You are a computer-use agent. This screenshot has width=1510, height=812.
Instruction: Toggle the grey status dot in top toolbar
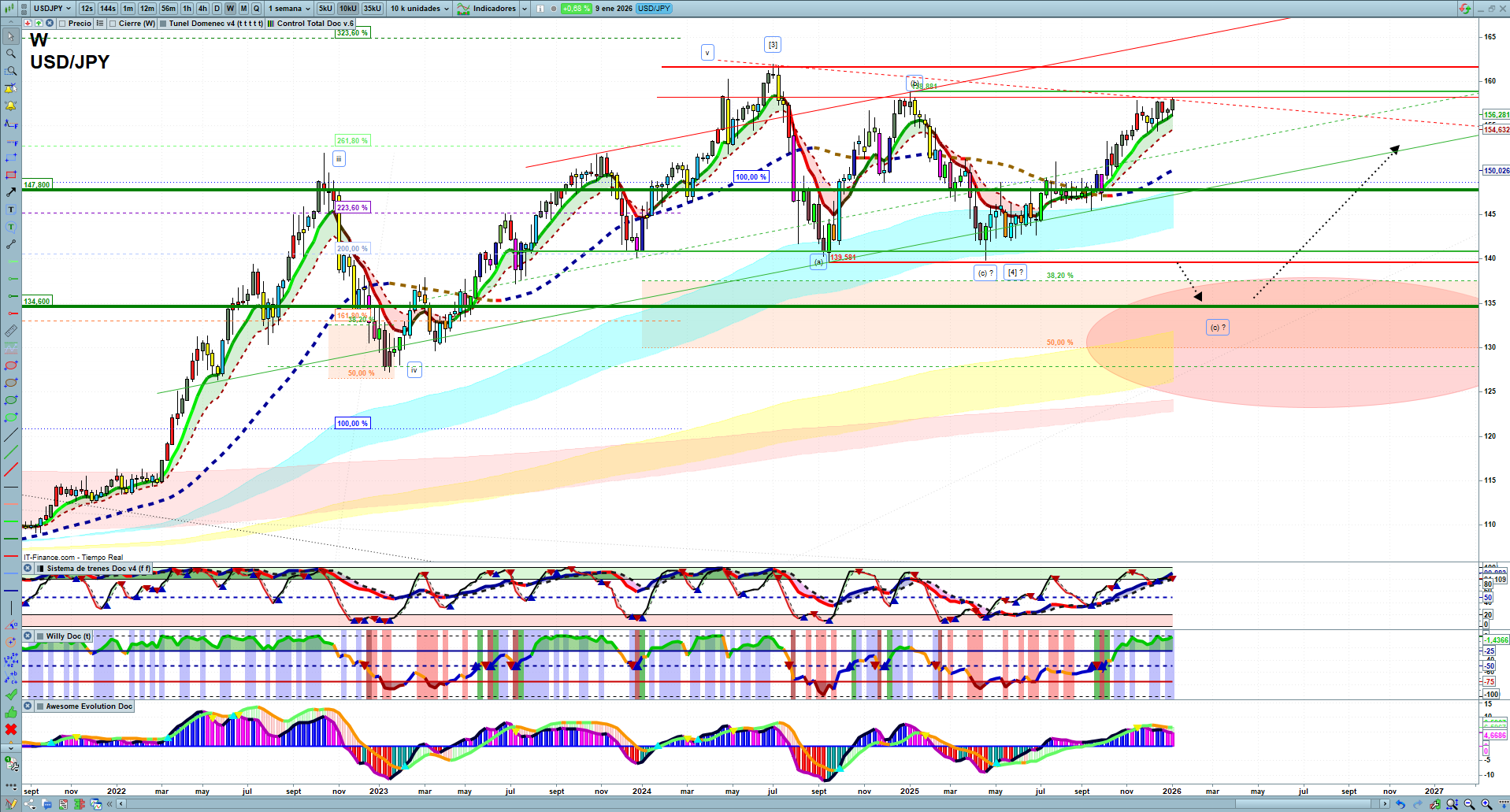[554, 9]
